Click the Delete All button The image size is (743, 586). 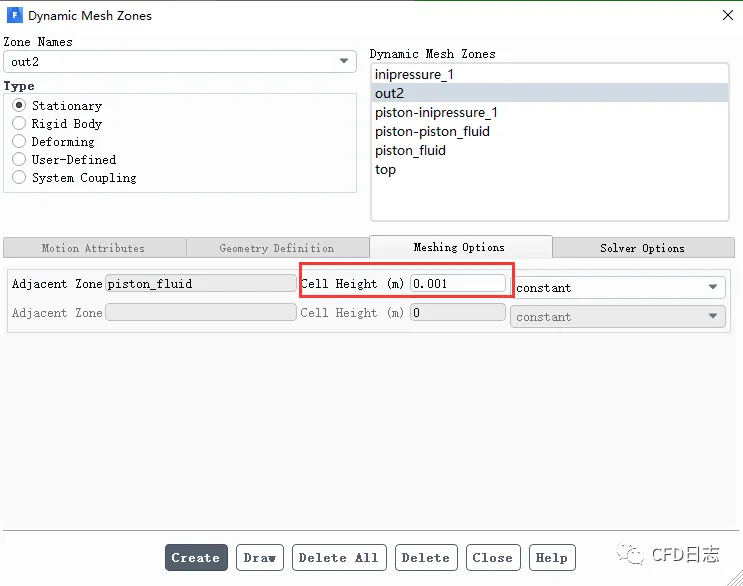[338, 558]
